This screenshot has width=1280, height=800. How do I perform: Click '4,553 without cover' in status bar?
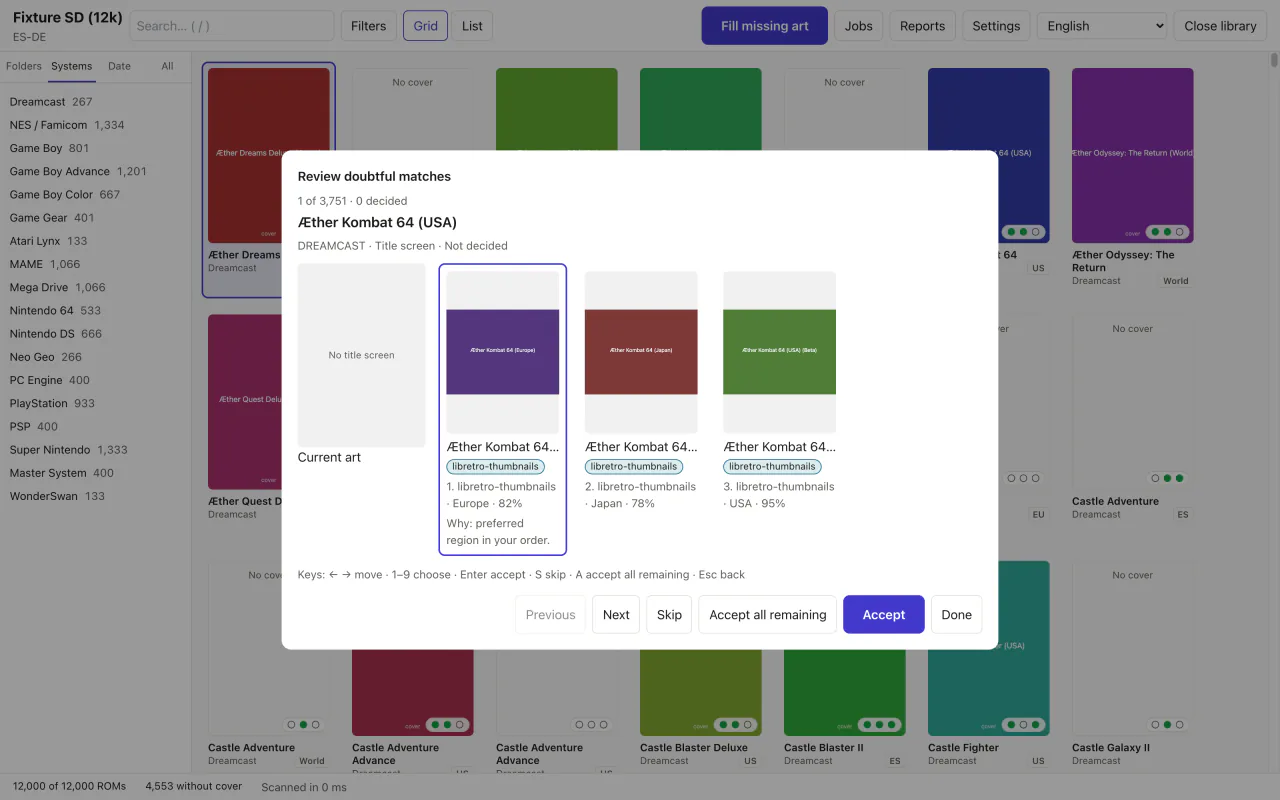pos(193,786)
